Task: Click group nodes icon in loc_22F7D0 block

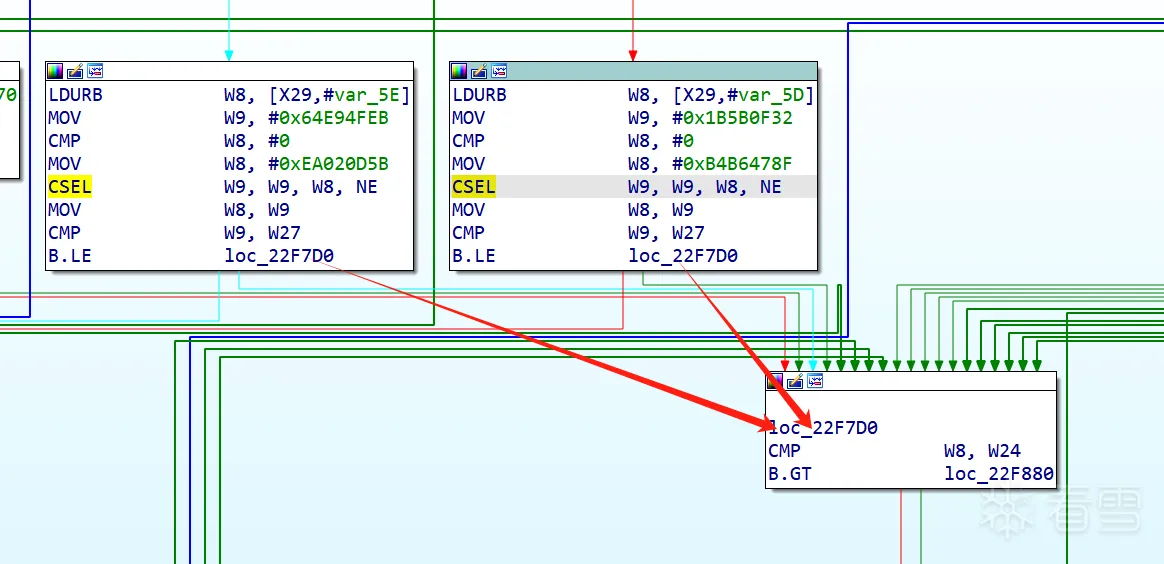Action: coord(815,381)
